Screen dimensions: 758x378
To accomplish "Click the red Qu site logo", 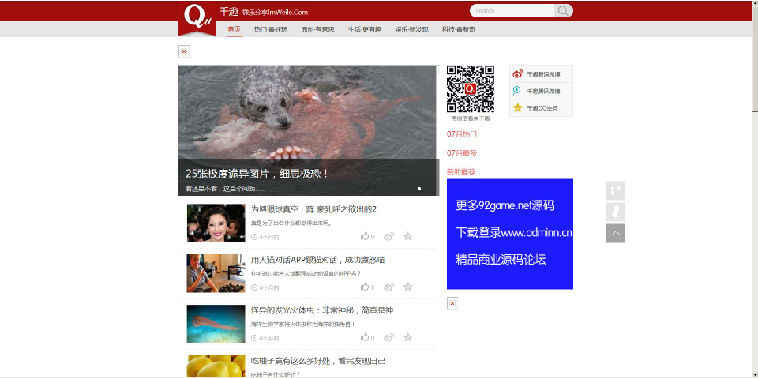I will point(197,18).
